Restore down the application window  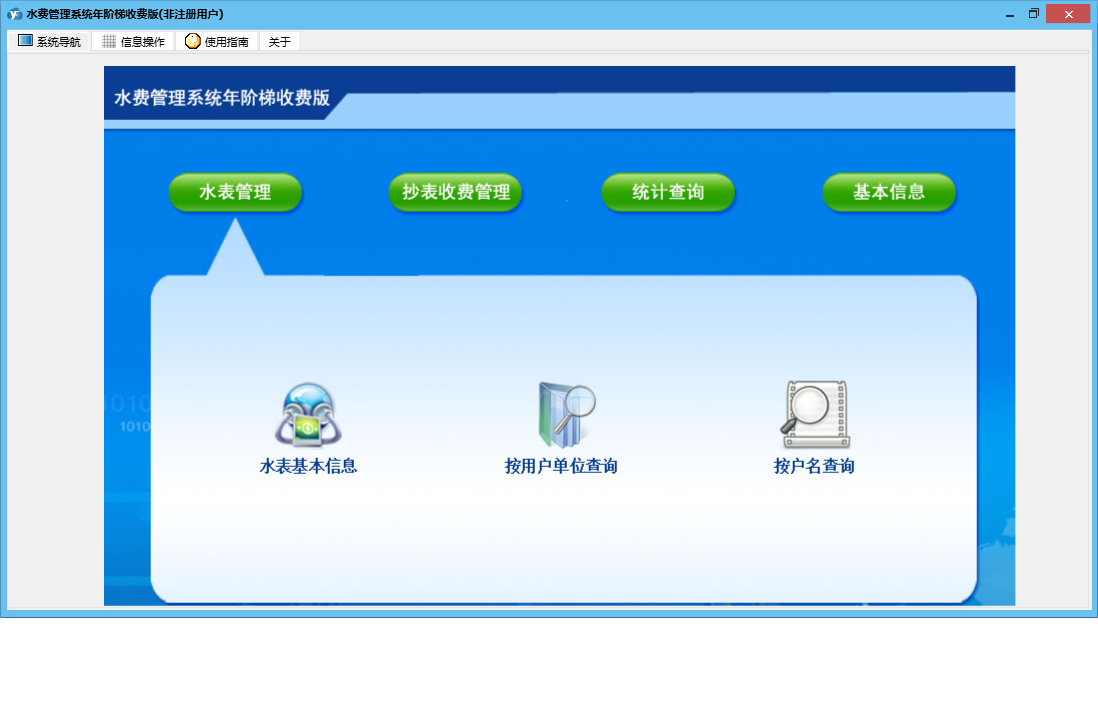click(1034, 14)
